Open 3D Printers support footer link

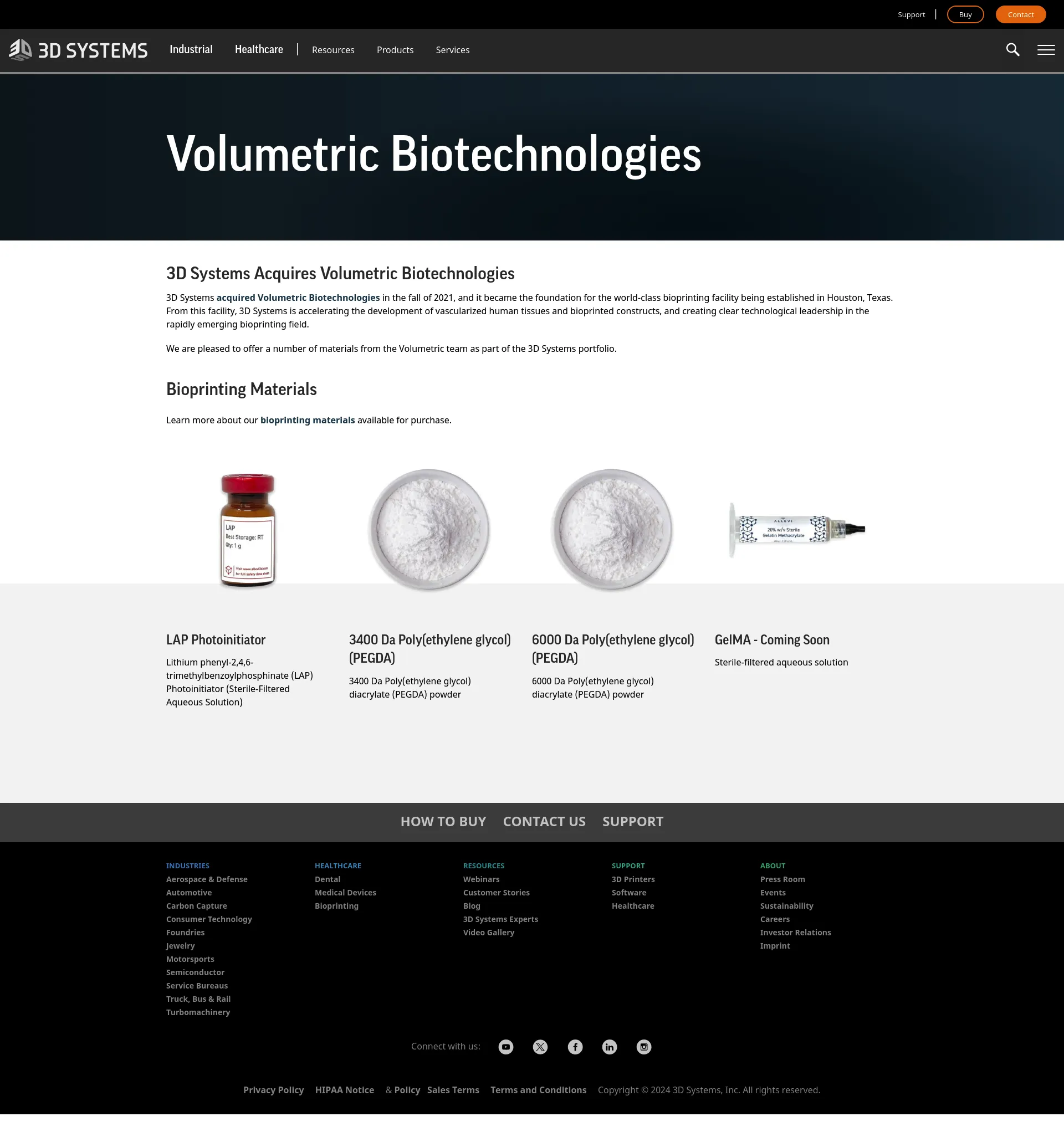(633, 879)
